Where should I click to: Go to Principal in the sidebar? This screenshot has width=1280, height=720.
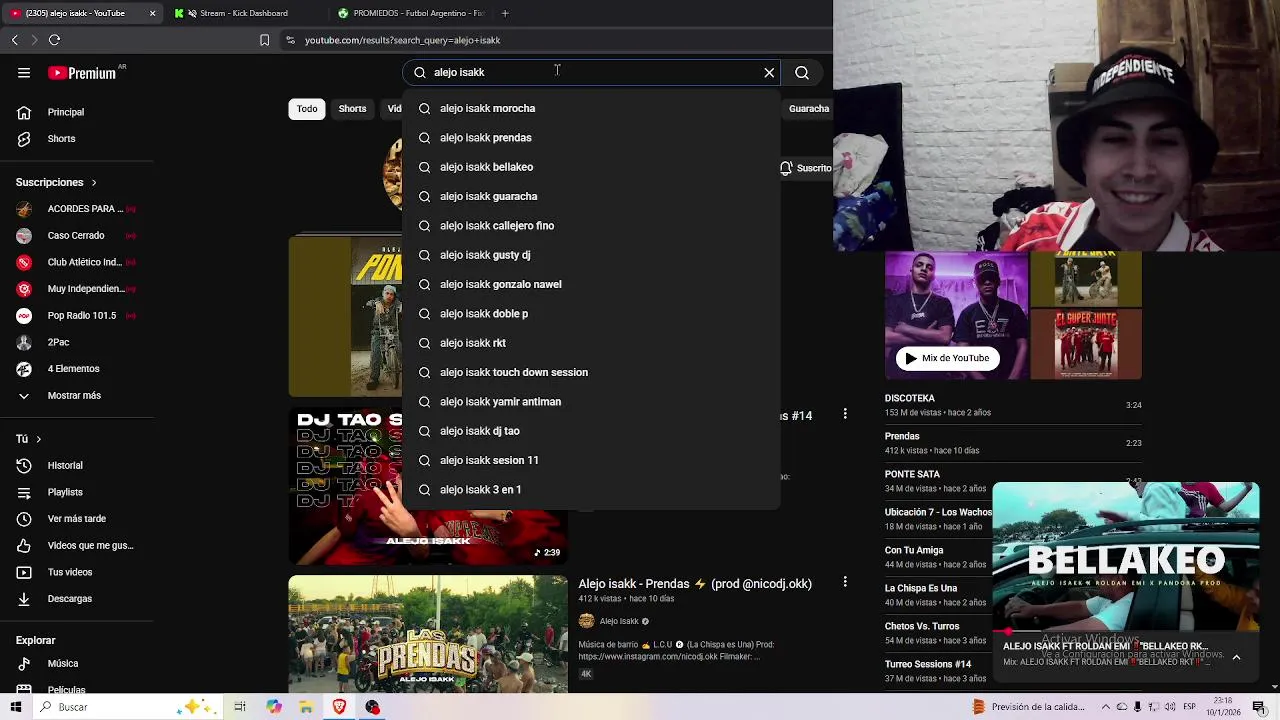77,112
